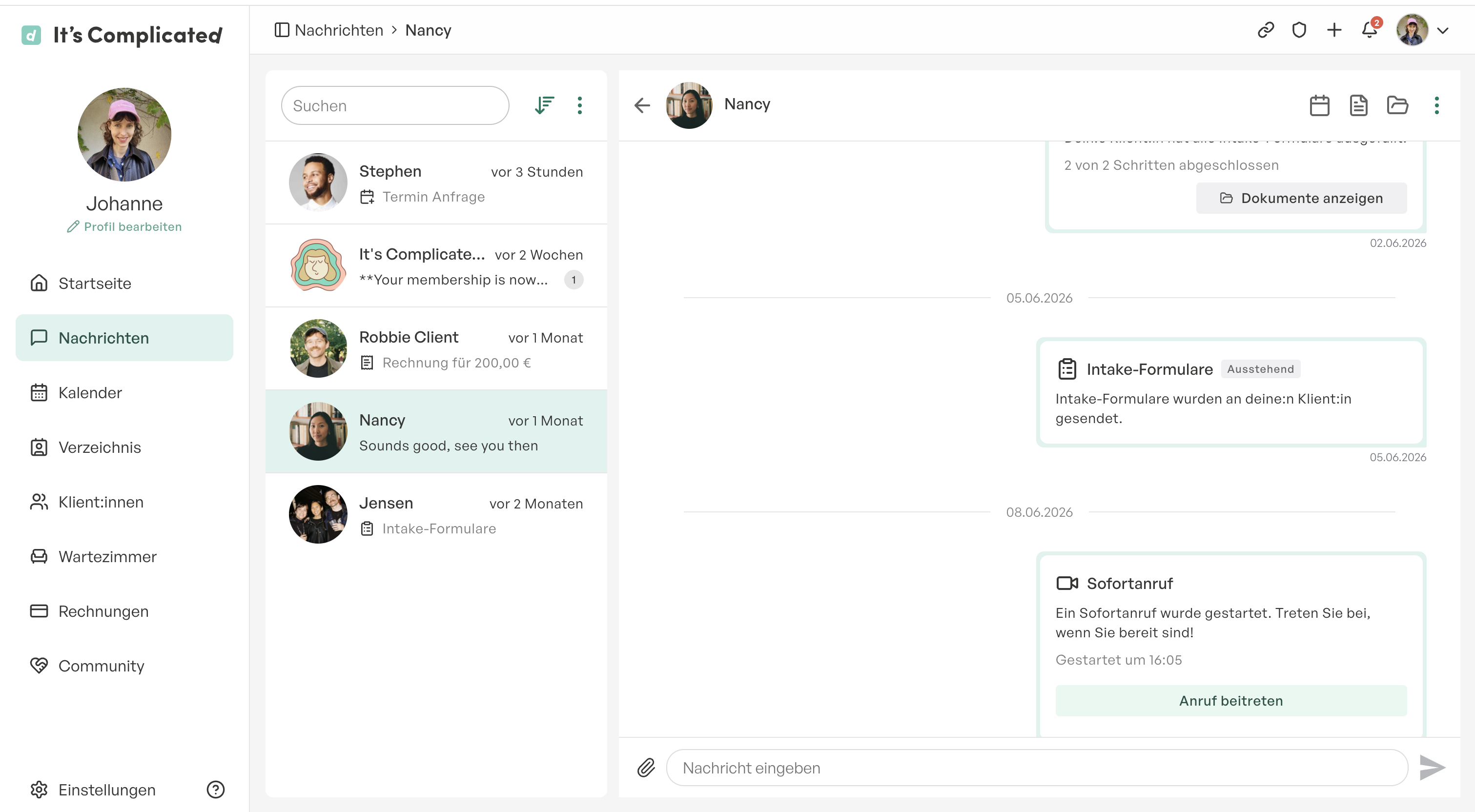Click Dokumente anzeigen button
This screenshot has width=1475, height=812.
(x=1301, y=198)
